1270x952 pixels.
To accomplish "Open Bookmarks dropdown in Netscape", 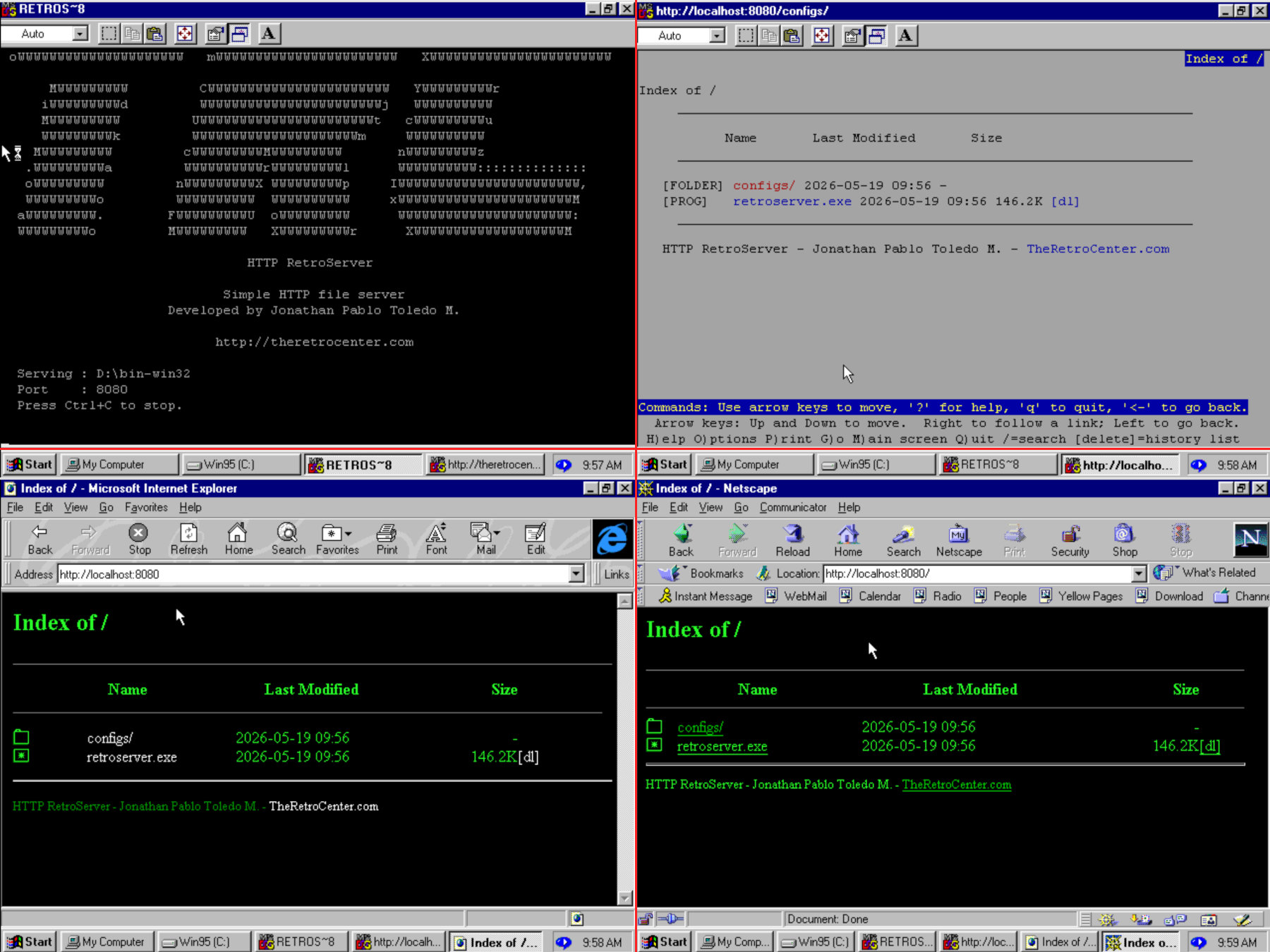I will click(x=701, y=573).
